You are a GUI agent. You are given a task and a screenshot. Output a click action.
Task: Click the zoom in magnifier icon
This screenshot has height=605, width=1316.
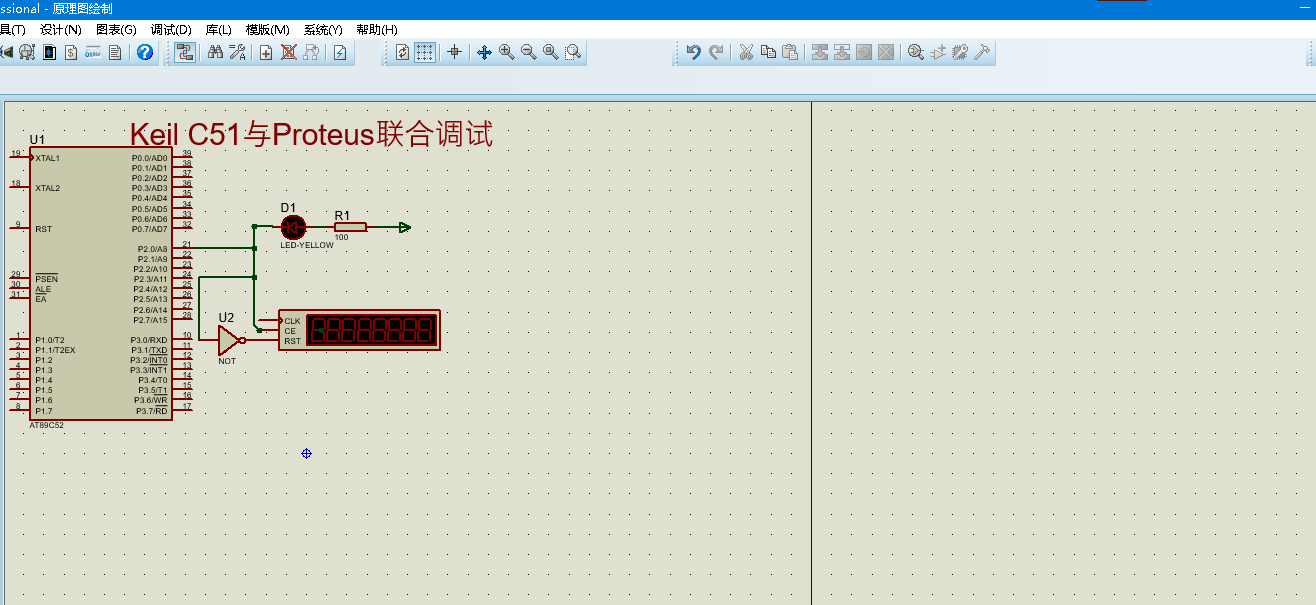point(507,52)
